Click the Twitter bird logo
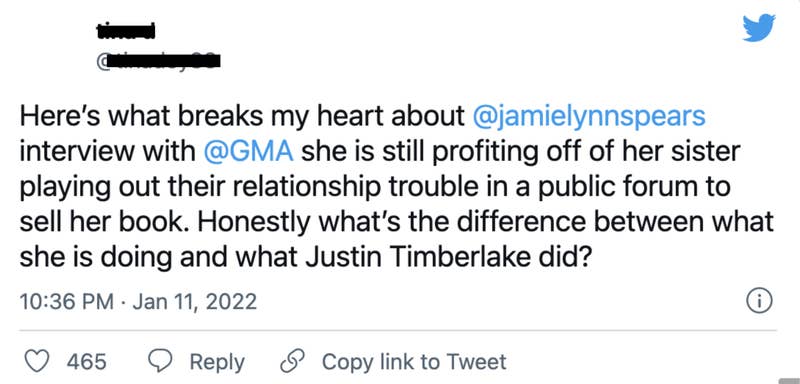800x384 pixels. click(x=759, y=28)
